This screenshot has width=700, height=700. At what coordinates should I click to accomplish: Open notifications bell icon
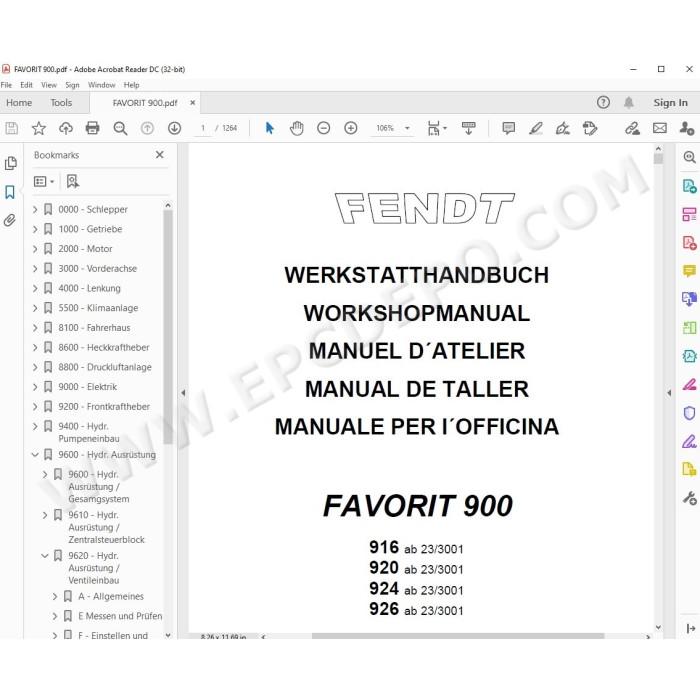pyautogui.click(x=629, y=103)
